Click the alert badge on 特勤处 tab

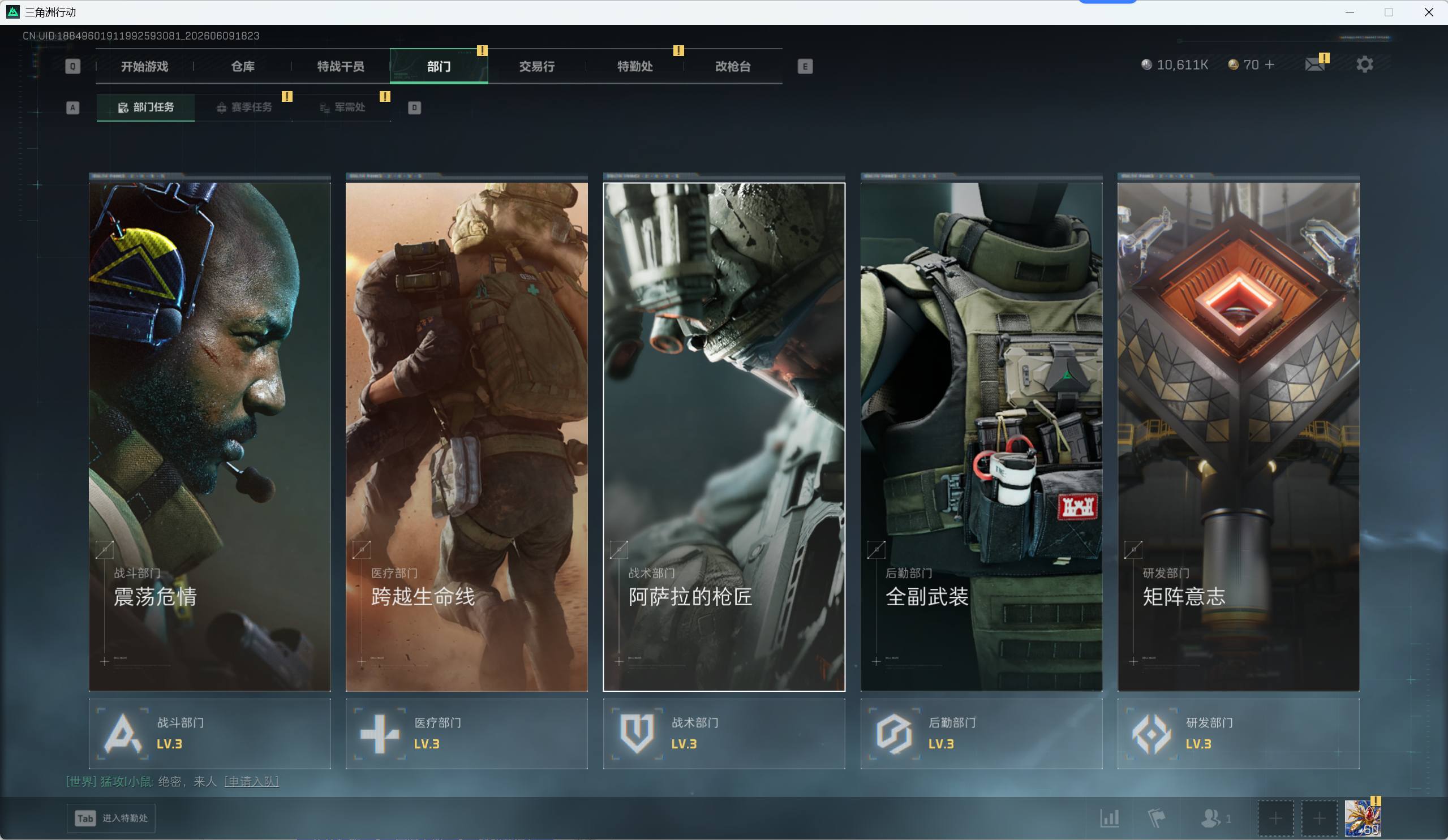[678, 50]
